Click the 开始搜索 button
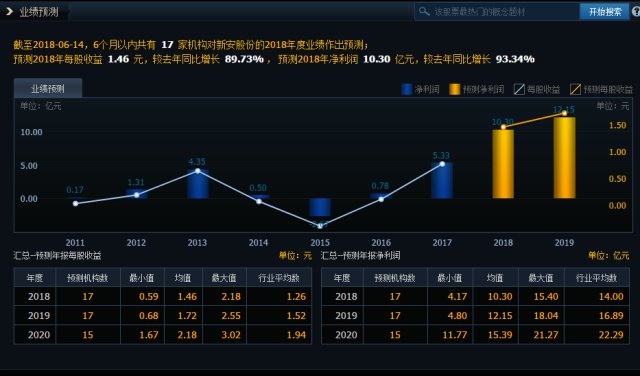The width and height of the screenshot is (640, 376). click(604, 12)
